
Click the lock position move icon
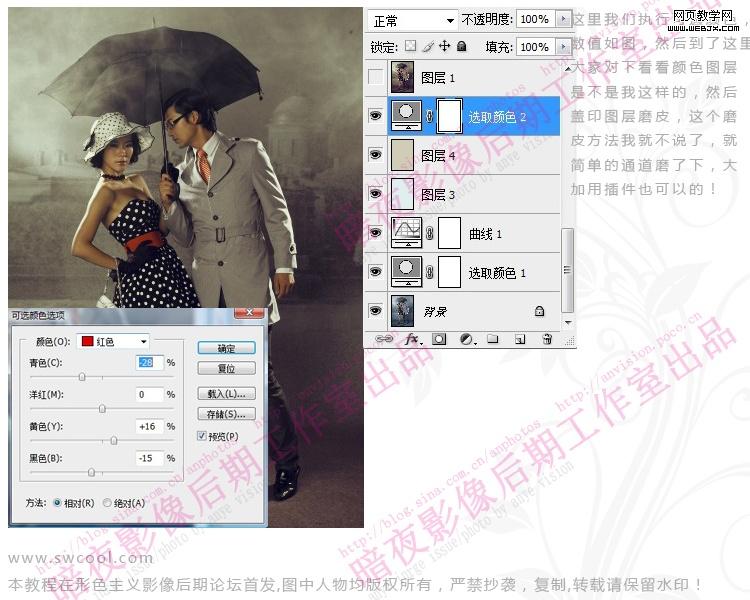(x=444, y=46)
